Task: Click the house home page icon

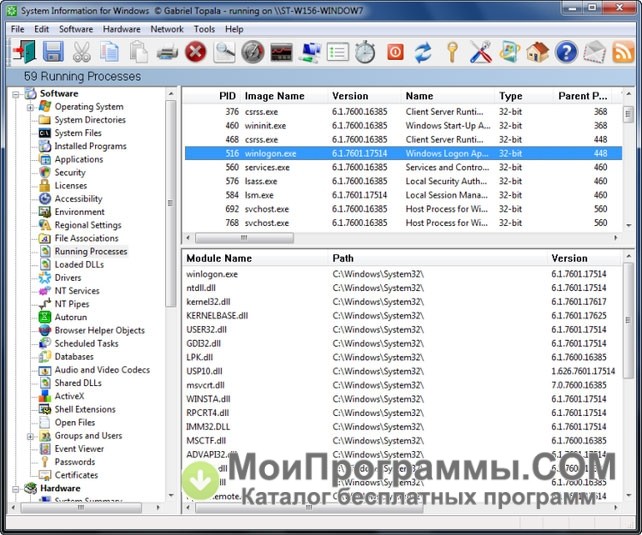Action: [538, 52]
